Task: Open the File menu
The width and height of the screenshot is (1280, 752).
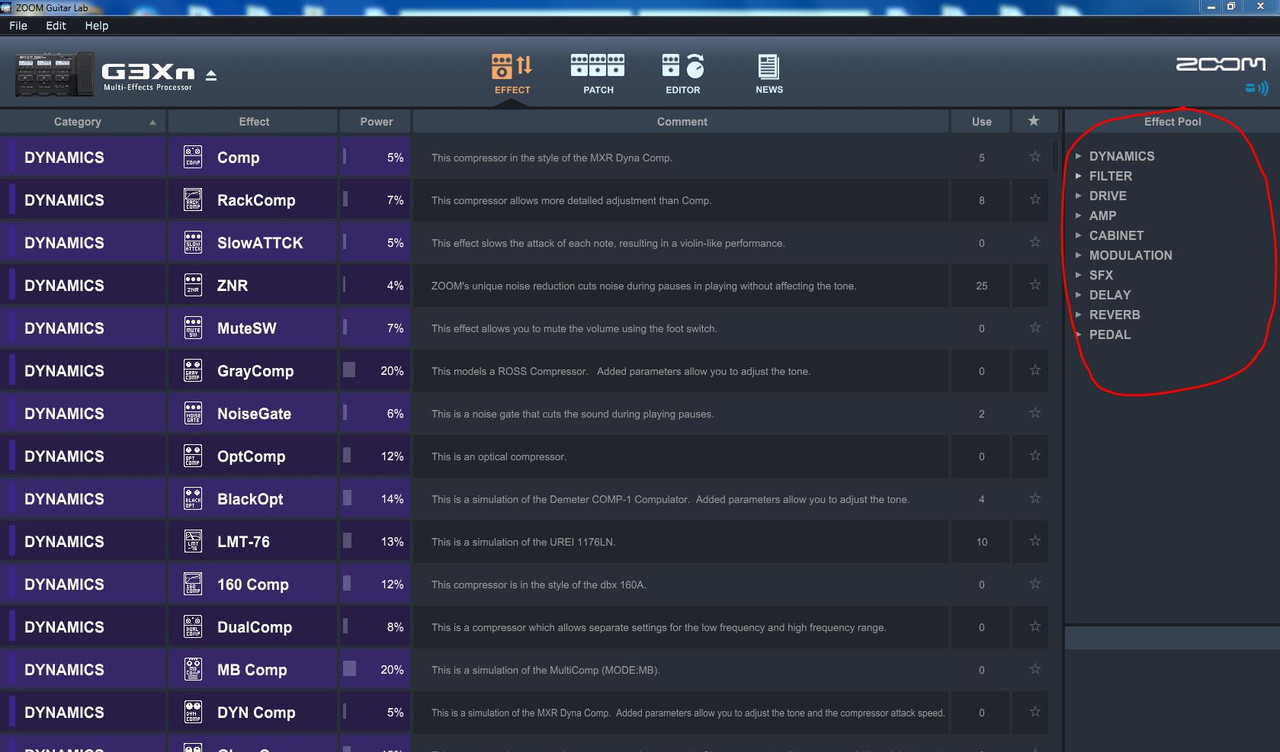Action: 18,25
